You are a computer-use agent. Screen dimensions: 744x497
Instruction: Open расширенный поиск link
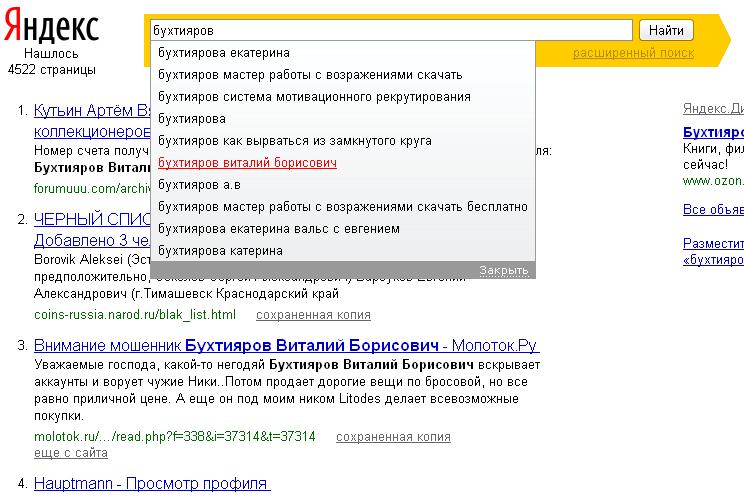point(633,53)
